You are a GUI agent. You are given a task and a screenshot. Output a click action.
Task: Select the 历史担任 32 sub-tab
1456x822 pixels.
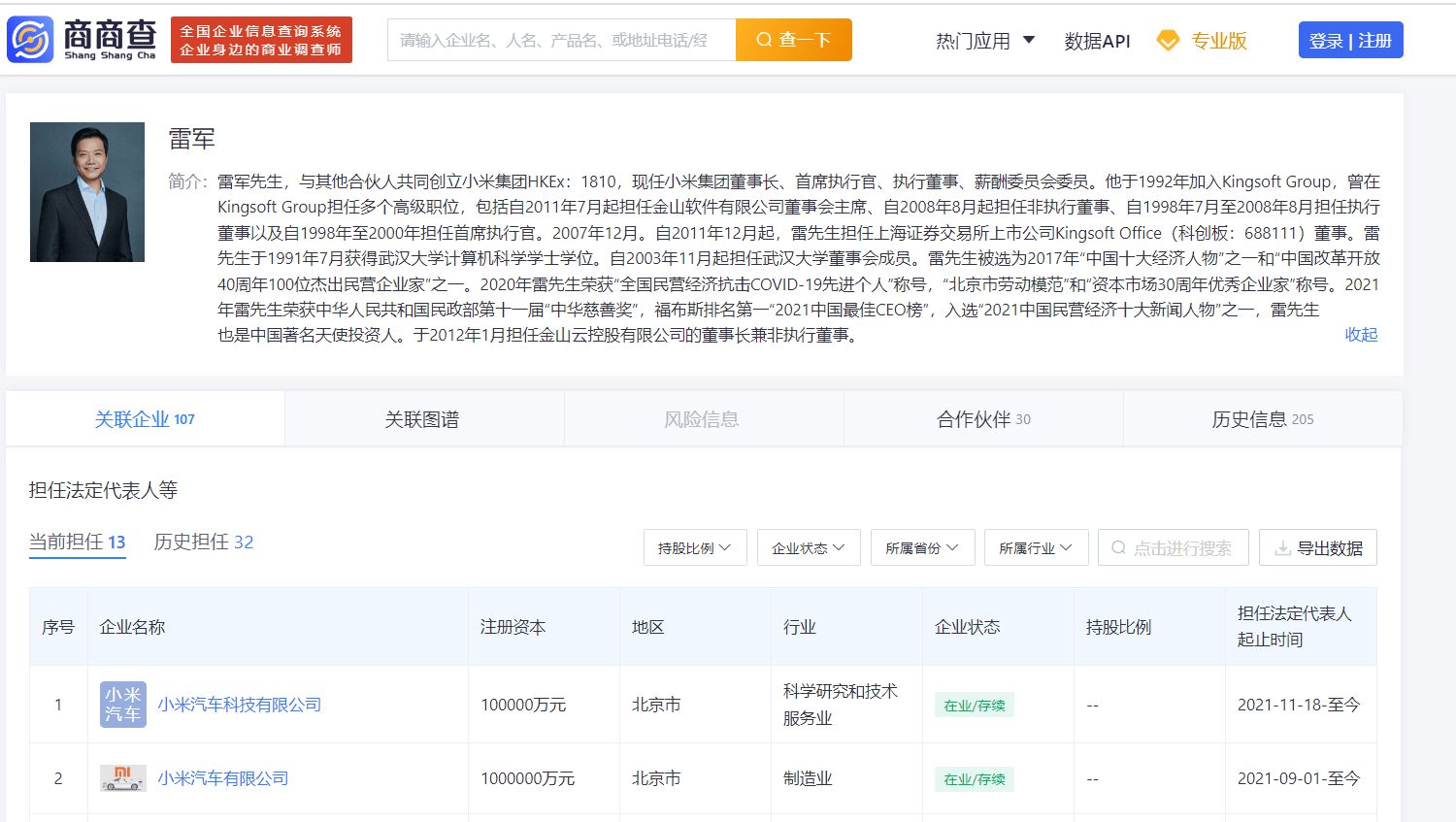pos(204,543)
